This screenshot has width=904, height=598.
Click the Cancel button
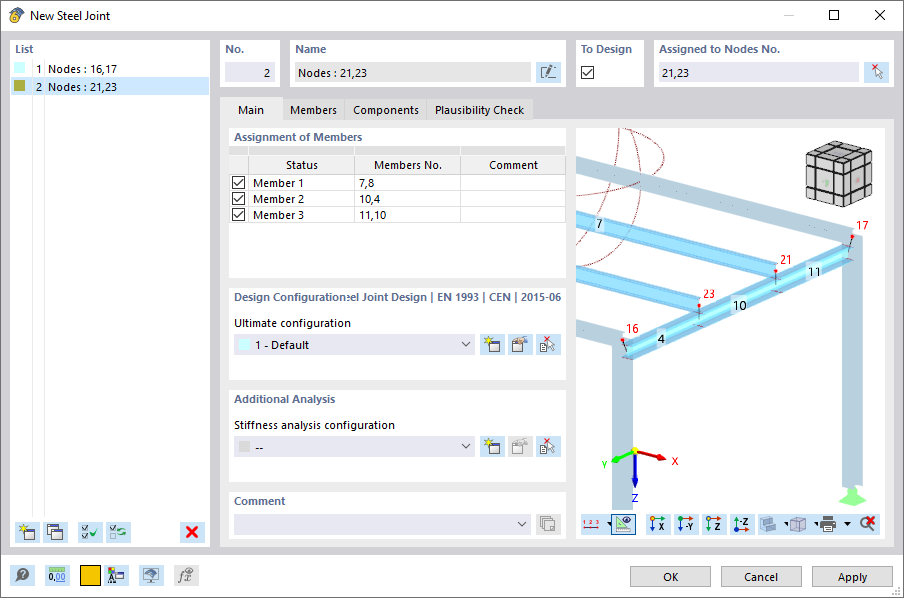[761, 577]
